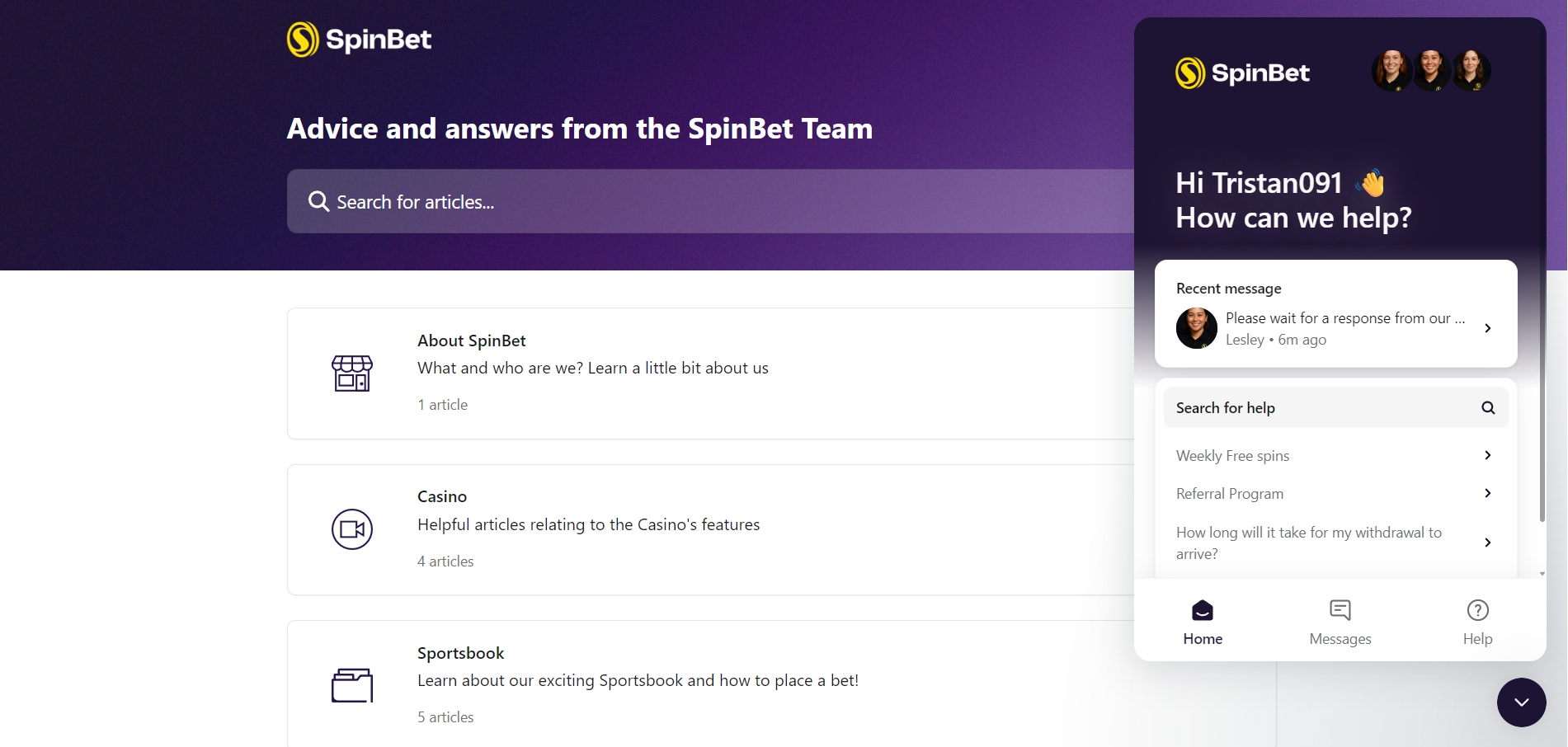The image size is (1568, 747).
Task: Click the SpinBet logo inside chat widget
Action: tap(1242, 73)
